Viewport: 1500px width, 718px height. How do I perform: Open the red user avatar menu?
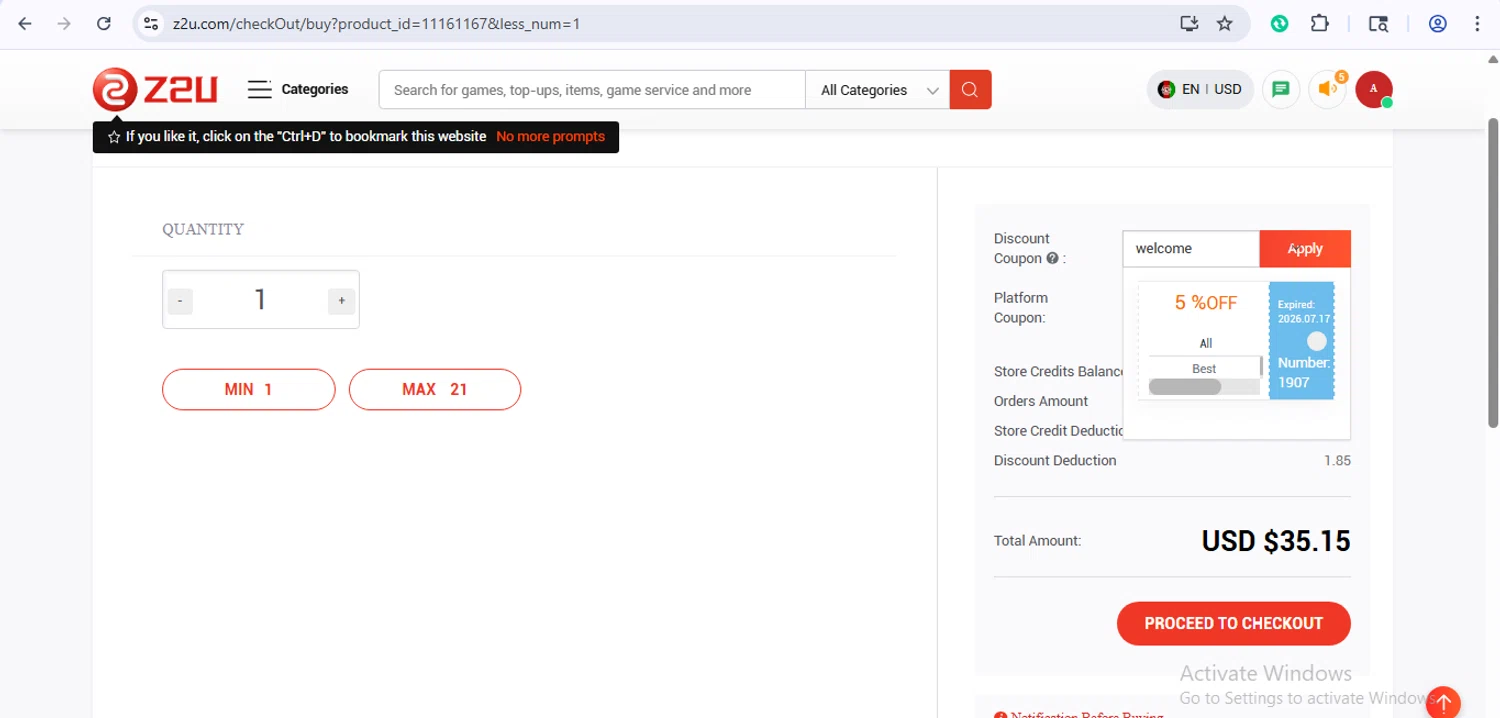(x=1374, y=89)
